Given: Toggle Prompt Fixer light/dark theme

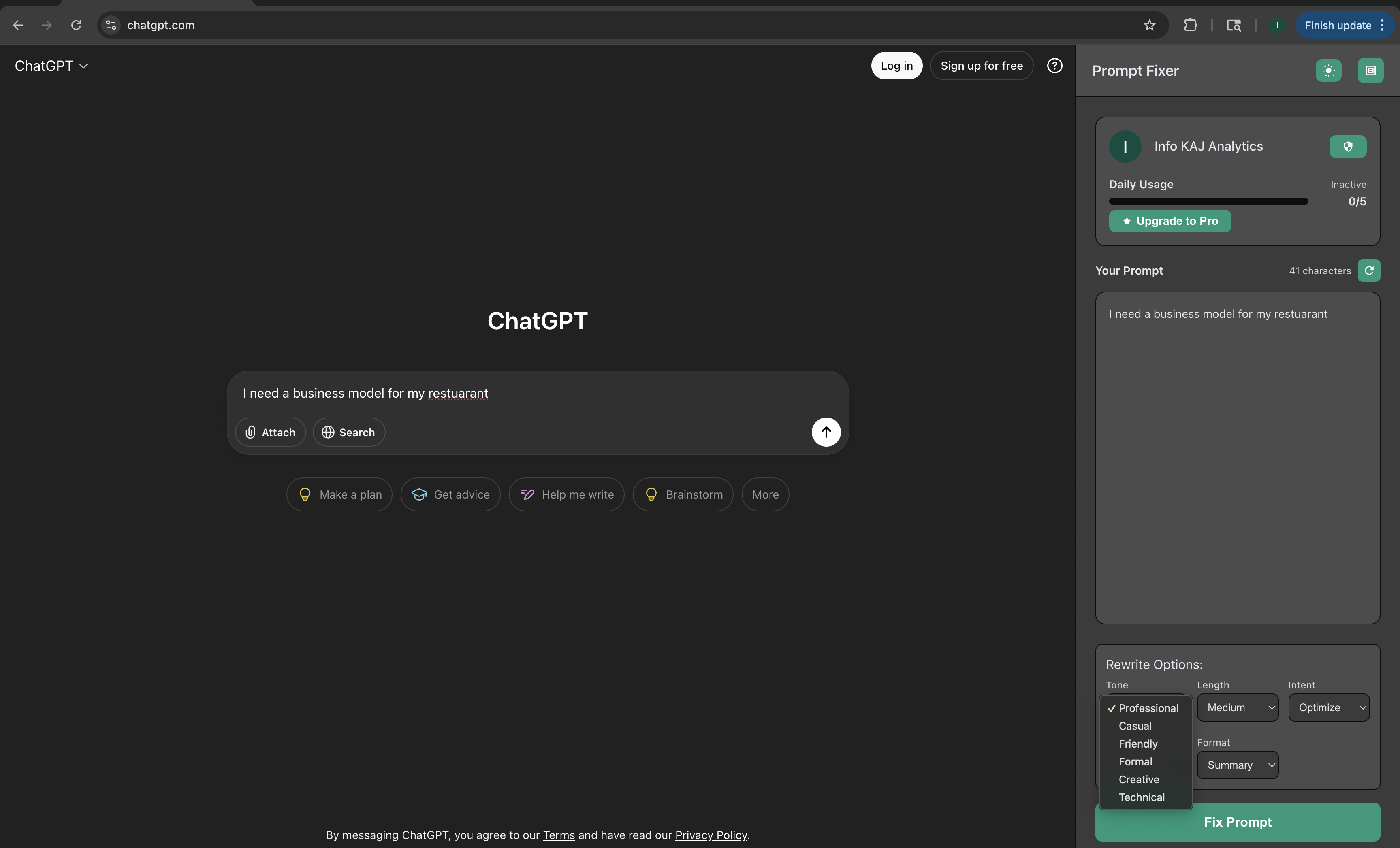Looking at the screenshot, I should pyautogui.click(x=1328, y=70).
